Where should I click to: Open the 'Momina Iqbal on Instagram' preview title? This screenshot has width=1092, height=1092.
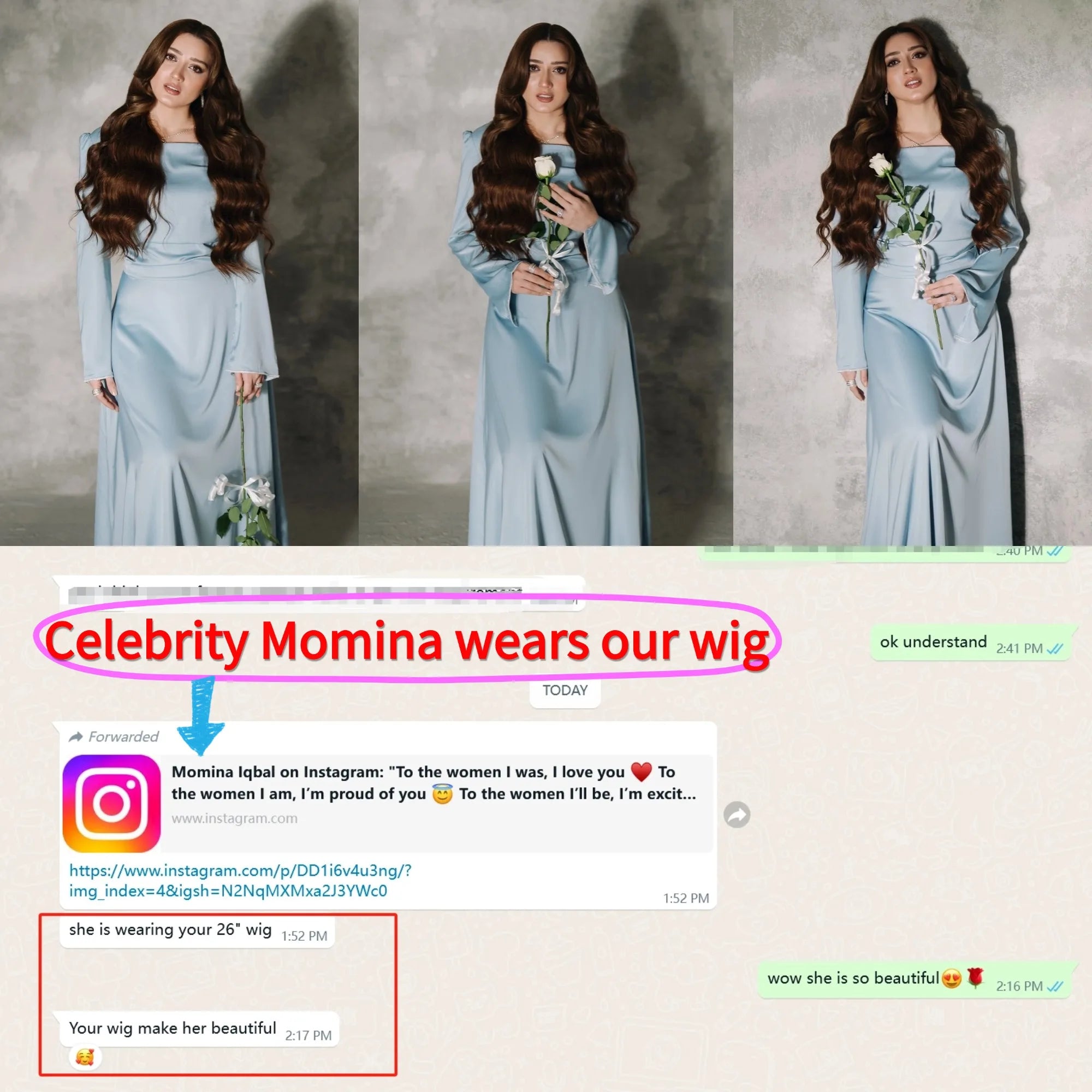click(x=434, y=783)
